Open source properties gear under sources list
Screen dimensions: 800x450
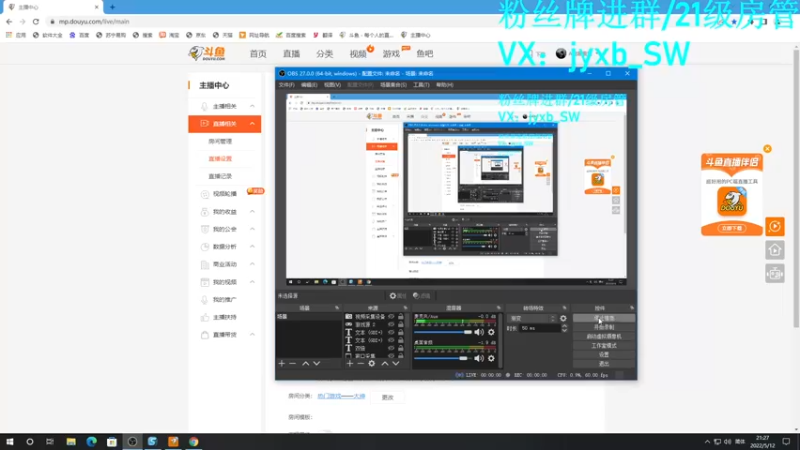point(371,363)
